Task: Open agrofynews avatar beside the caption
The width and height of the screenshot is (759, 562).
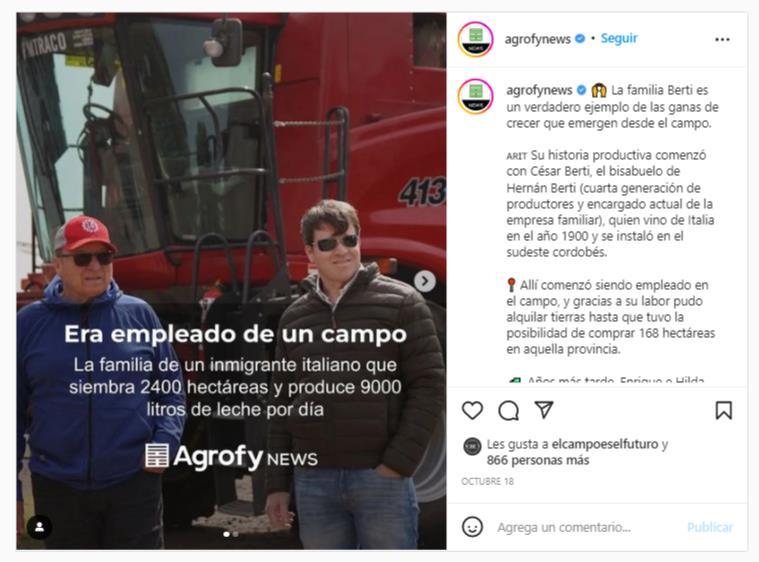Action: coord(475,96)
